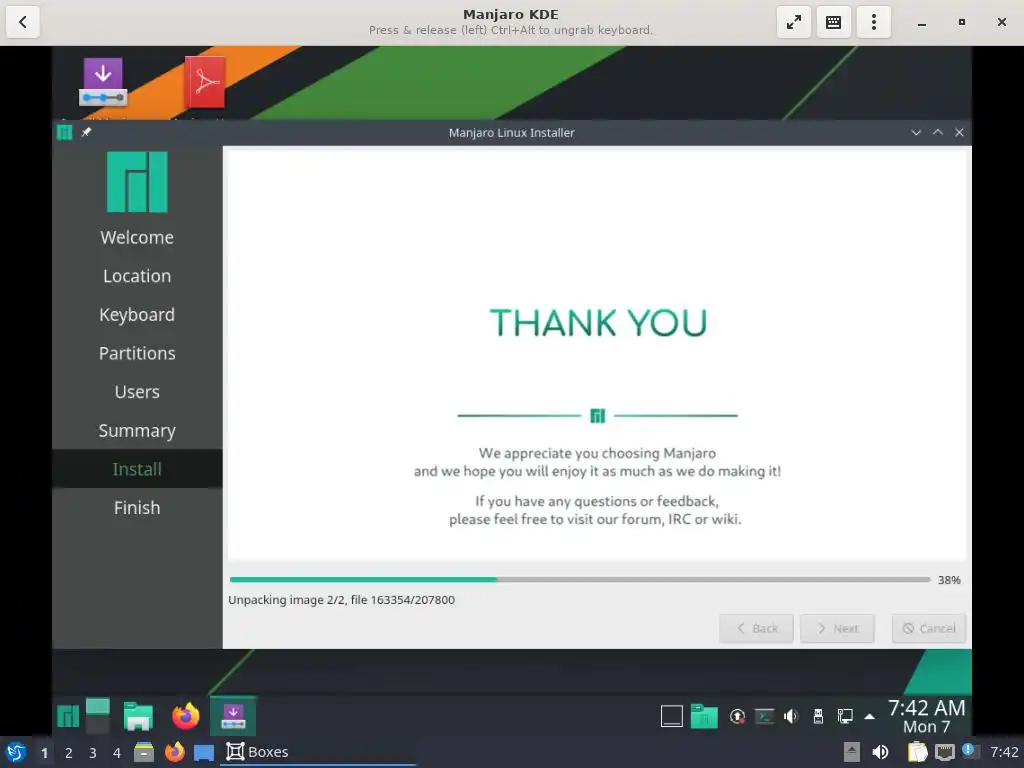Toggle fullscreen in Boxes header bar

pyautogui.click(x=793, y=22)
